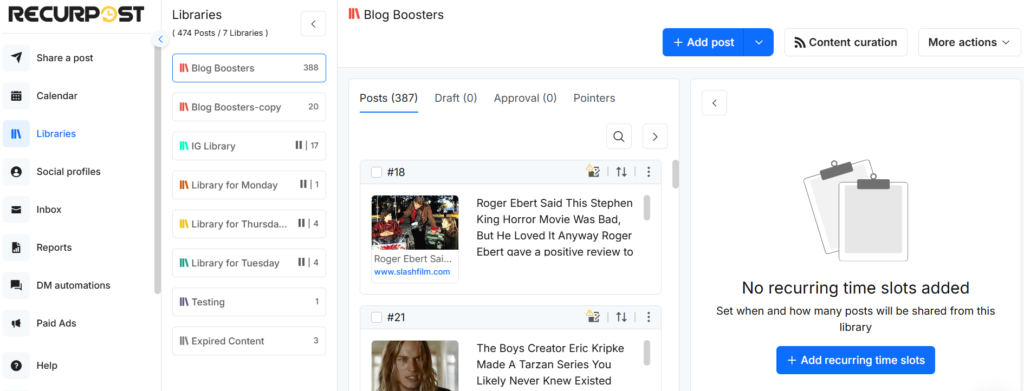Screen dimensions: 1024x391
Task: Select the Library for Monday entry
Action: tap(249, 185)
